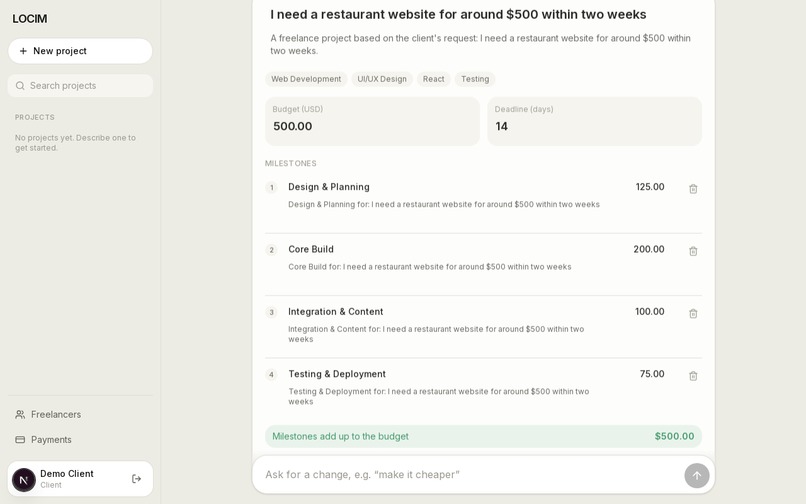Click the Core Build description text
This screenshot has width=806, height=504.
[x=430, y=267]
